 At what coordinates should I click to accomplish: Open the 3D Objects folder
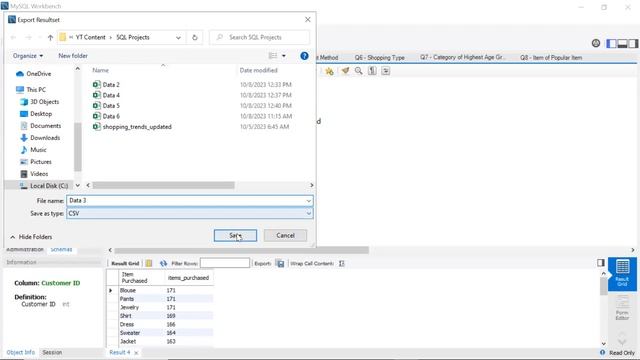(x=40, y=102)
